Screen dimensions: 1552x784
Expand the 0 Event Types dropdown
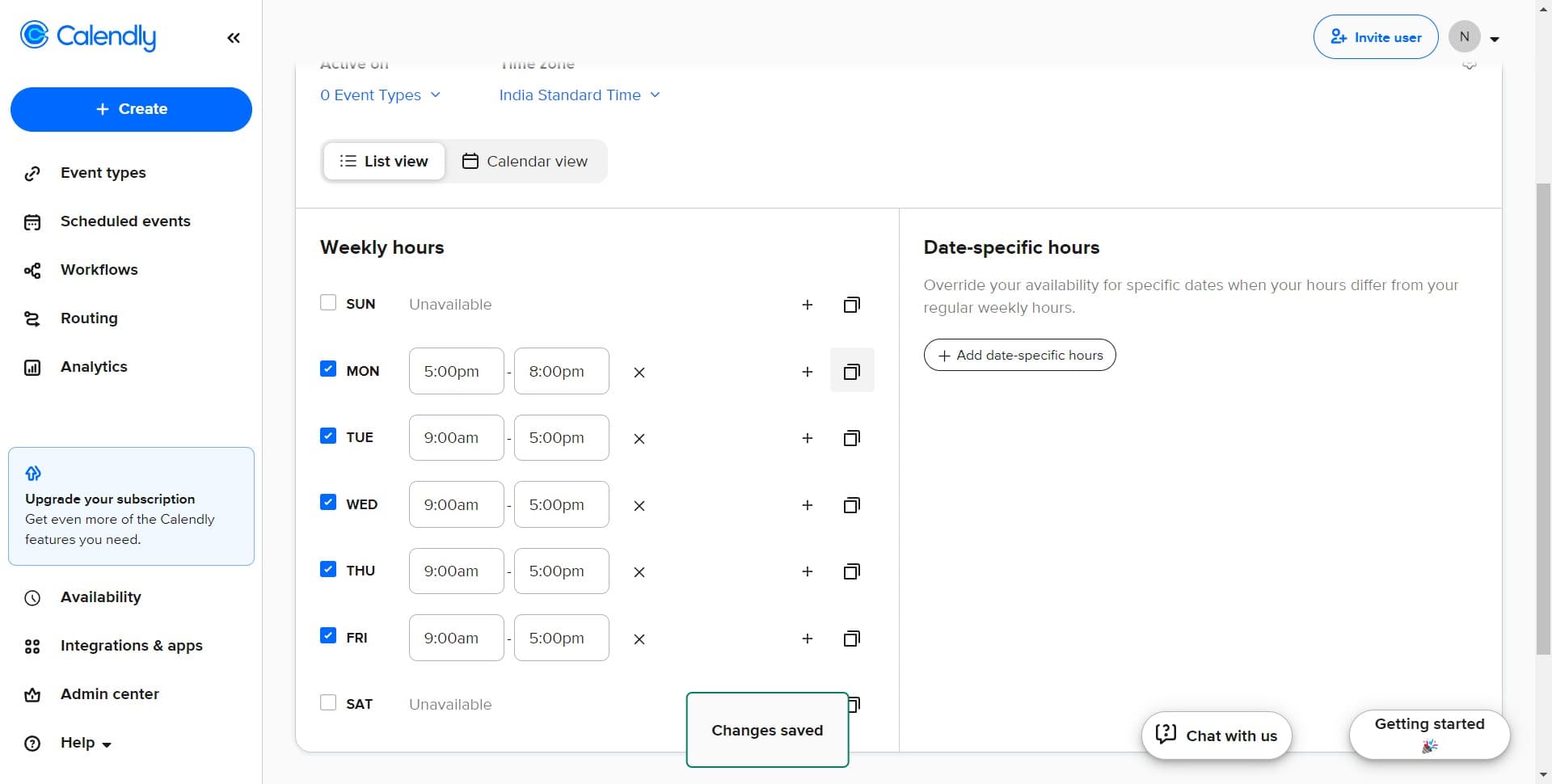[x=380, y=95]
